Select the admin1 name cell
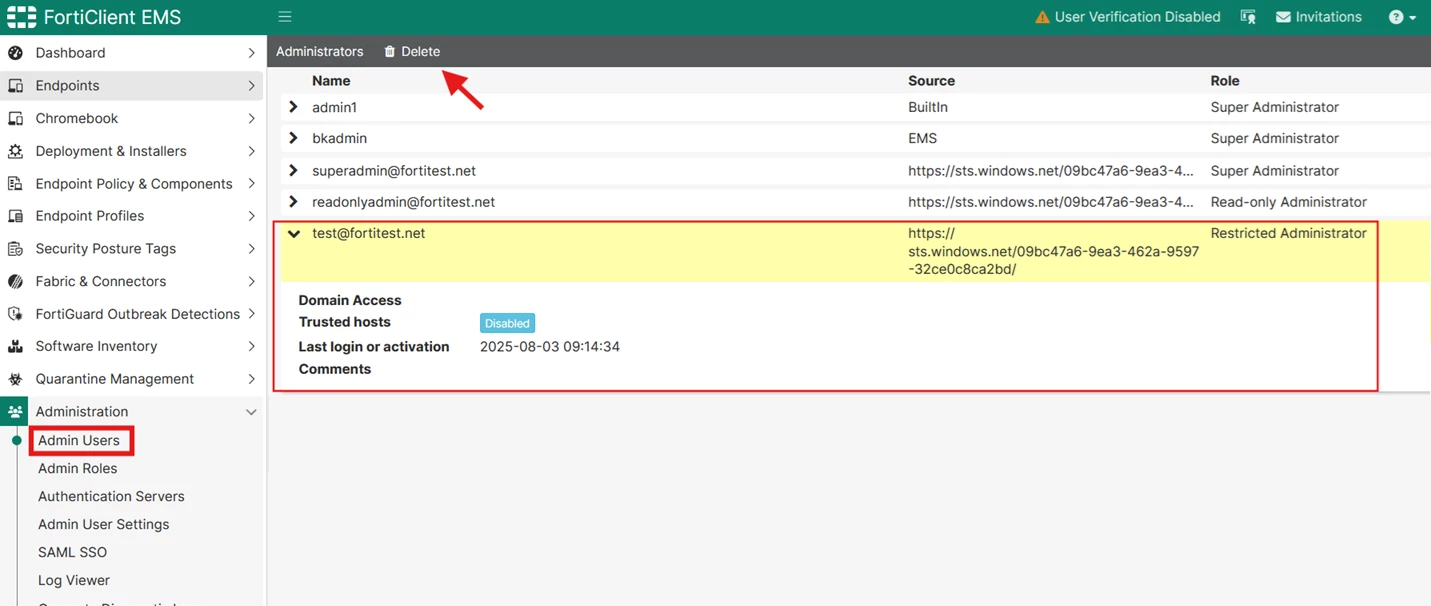 tap(334, 107)
